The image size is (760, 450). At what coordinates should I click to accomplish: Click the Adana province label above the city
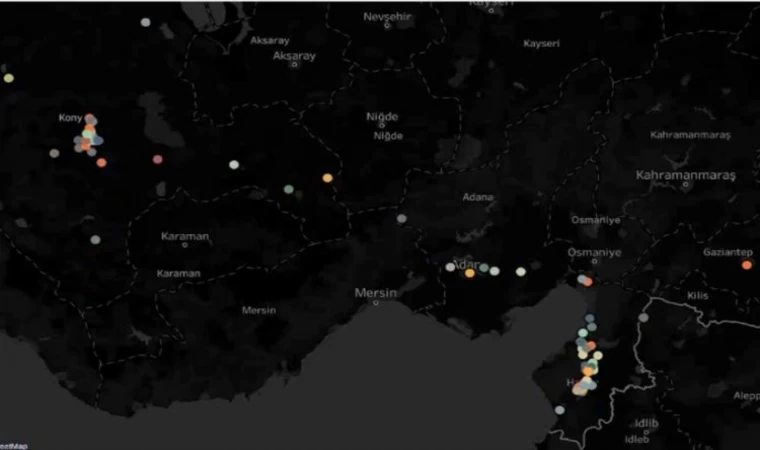click(478, 197)
